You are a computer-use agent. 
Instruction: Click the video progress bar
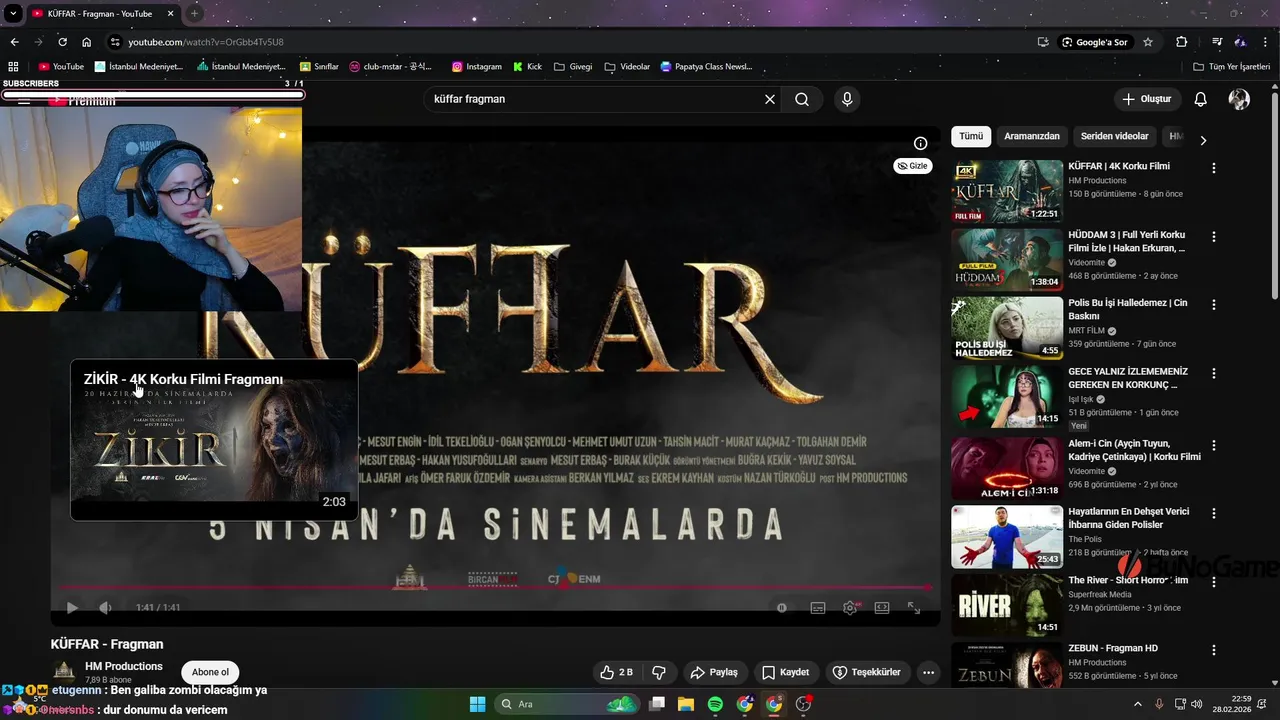pyautogui.click(x=495, y=587)
